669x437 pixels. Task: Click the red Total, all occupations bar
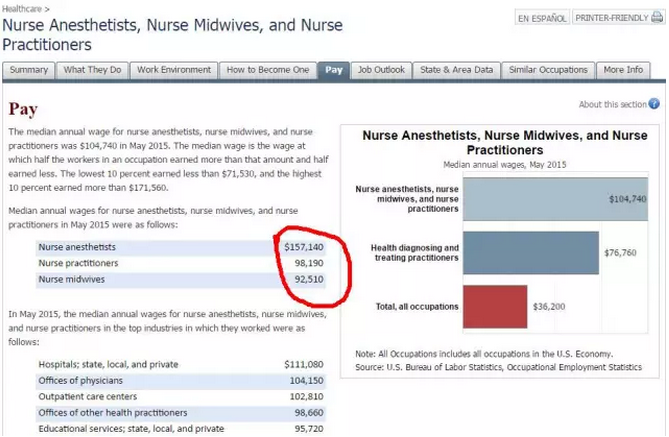click(x=495, y=305)
